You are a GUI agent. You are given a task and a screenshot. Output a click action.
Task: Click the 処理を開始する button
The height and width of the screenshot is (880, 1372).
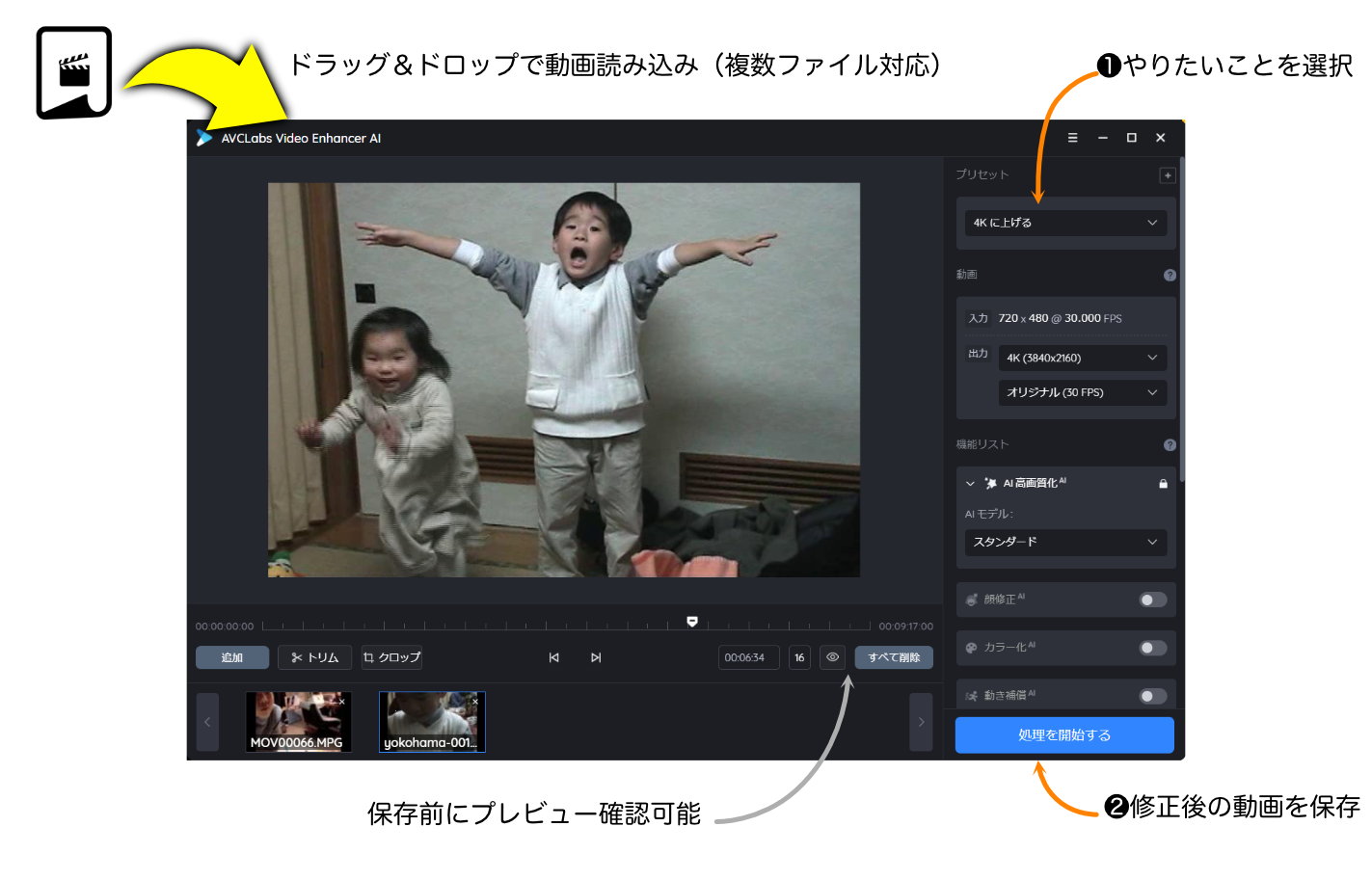coord(1064,734)
